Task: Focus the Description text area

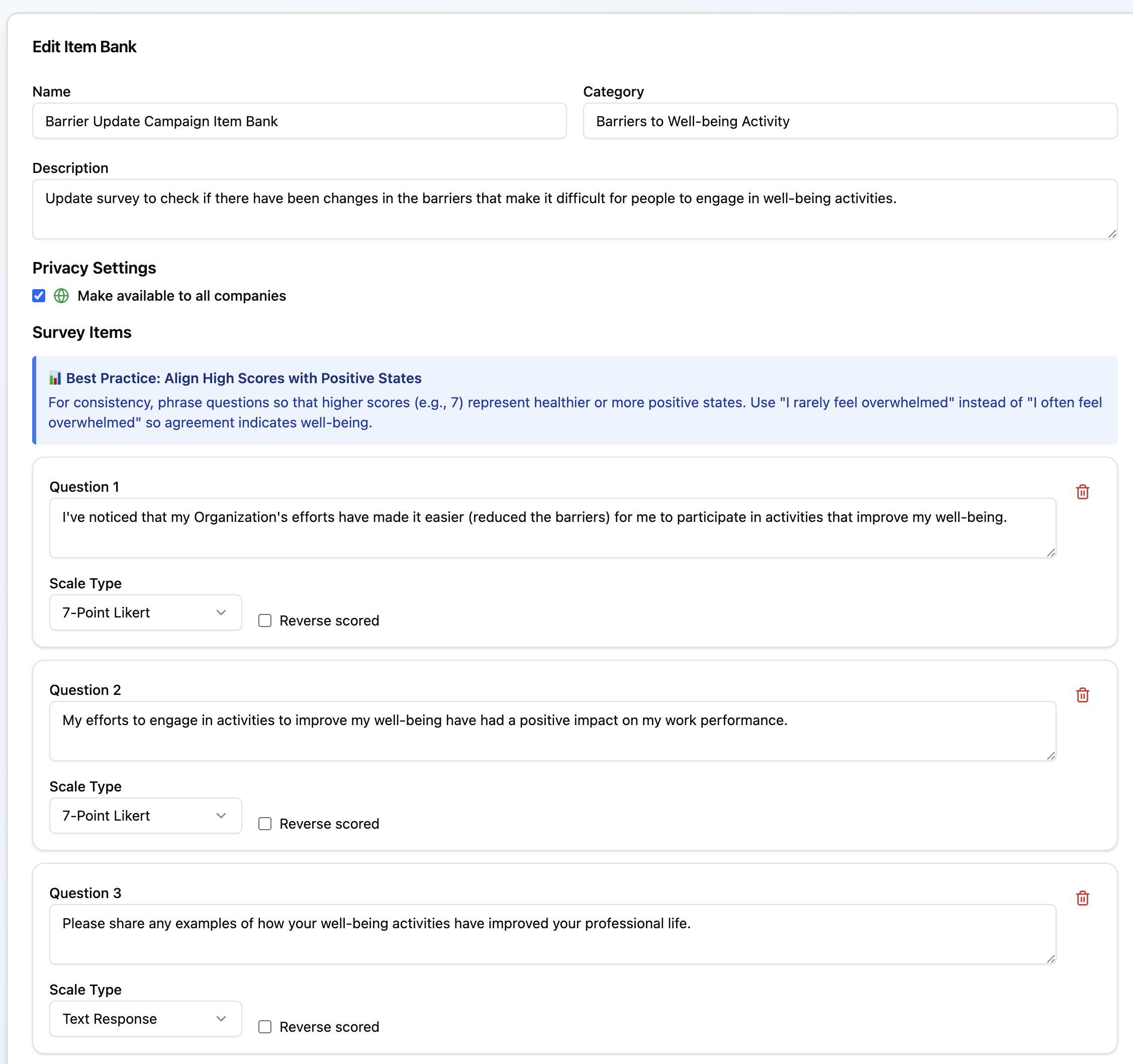Action: coord(574,209)
